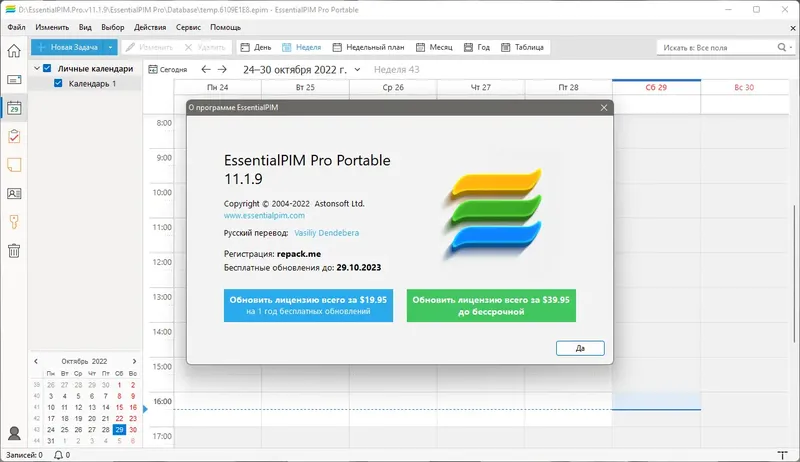This screenshot has height=462, width=800.
Task: Select day 29 in the mini calendar
Action: click(119, 429)
